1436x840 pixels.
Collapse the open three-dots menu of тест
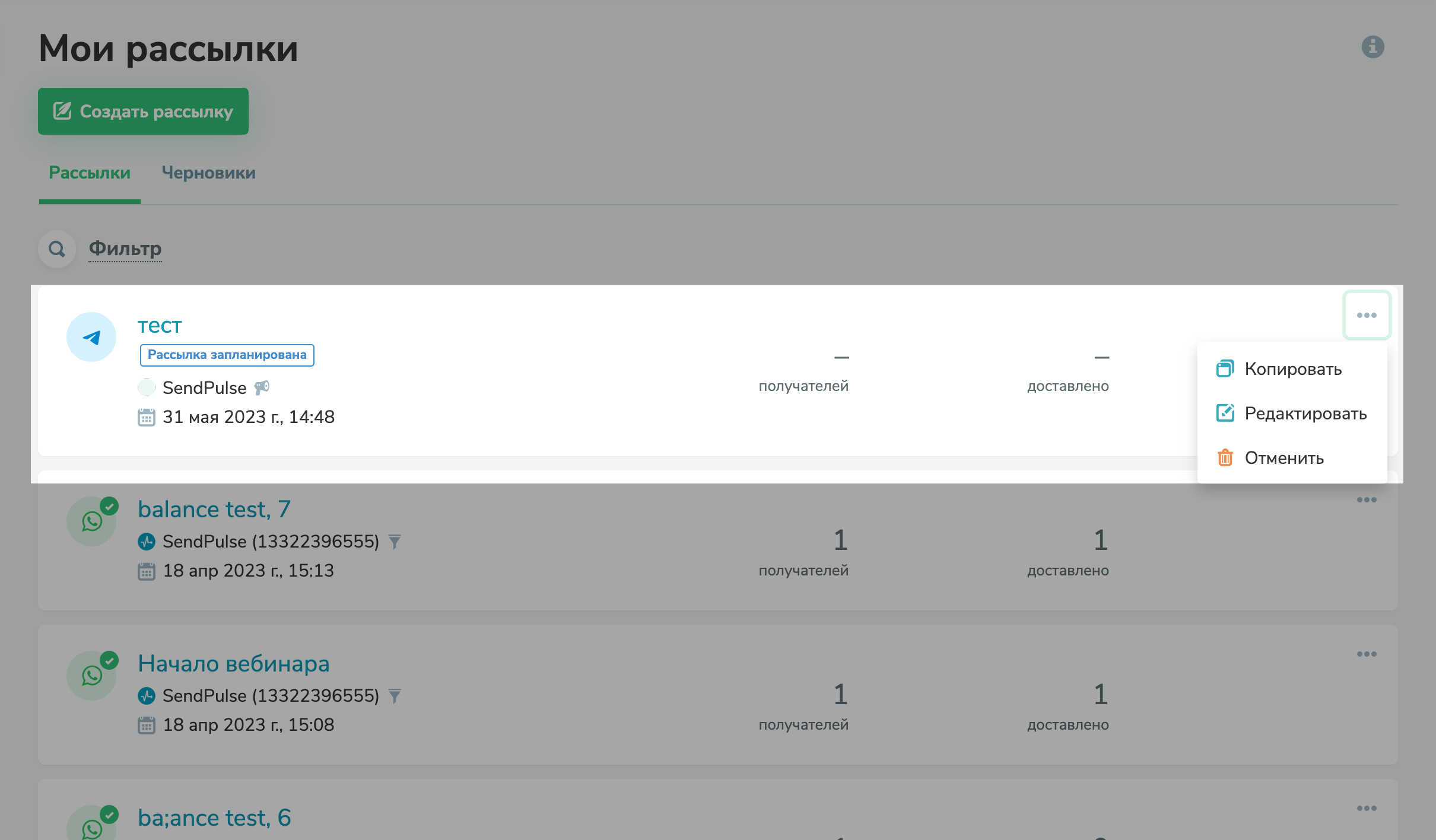(x=1366, y=315)
